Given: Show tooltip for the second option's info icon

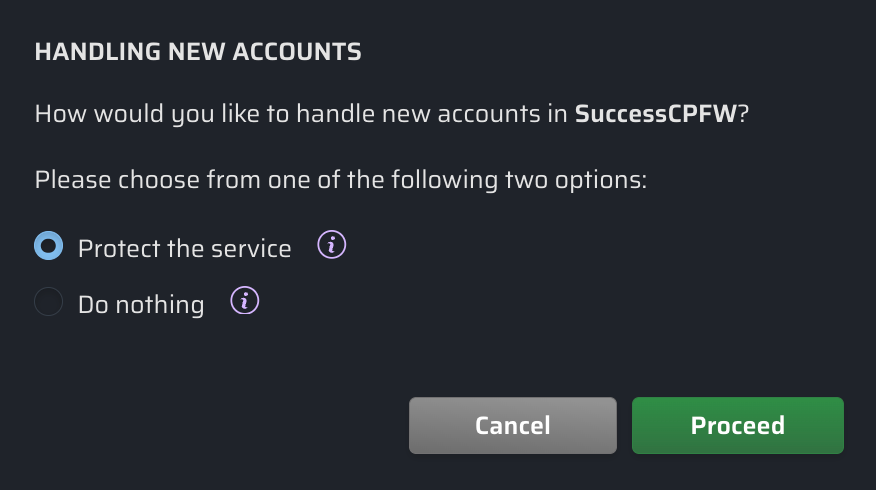Looking at the screenshot, I should coord(244,301).
